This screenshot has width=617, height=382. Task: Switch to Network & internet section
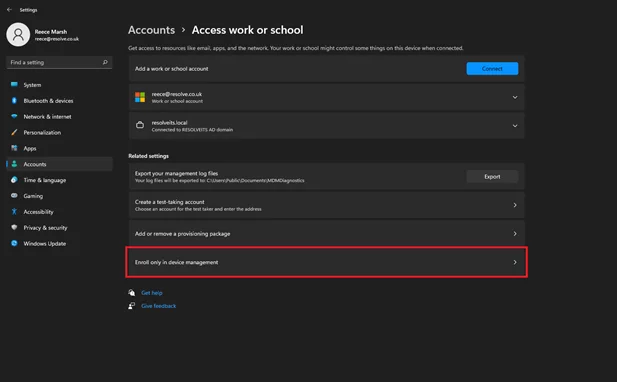(x=47, y=116)
